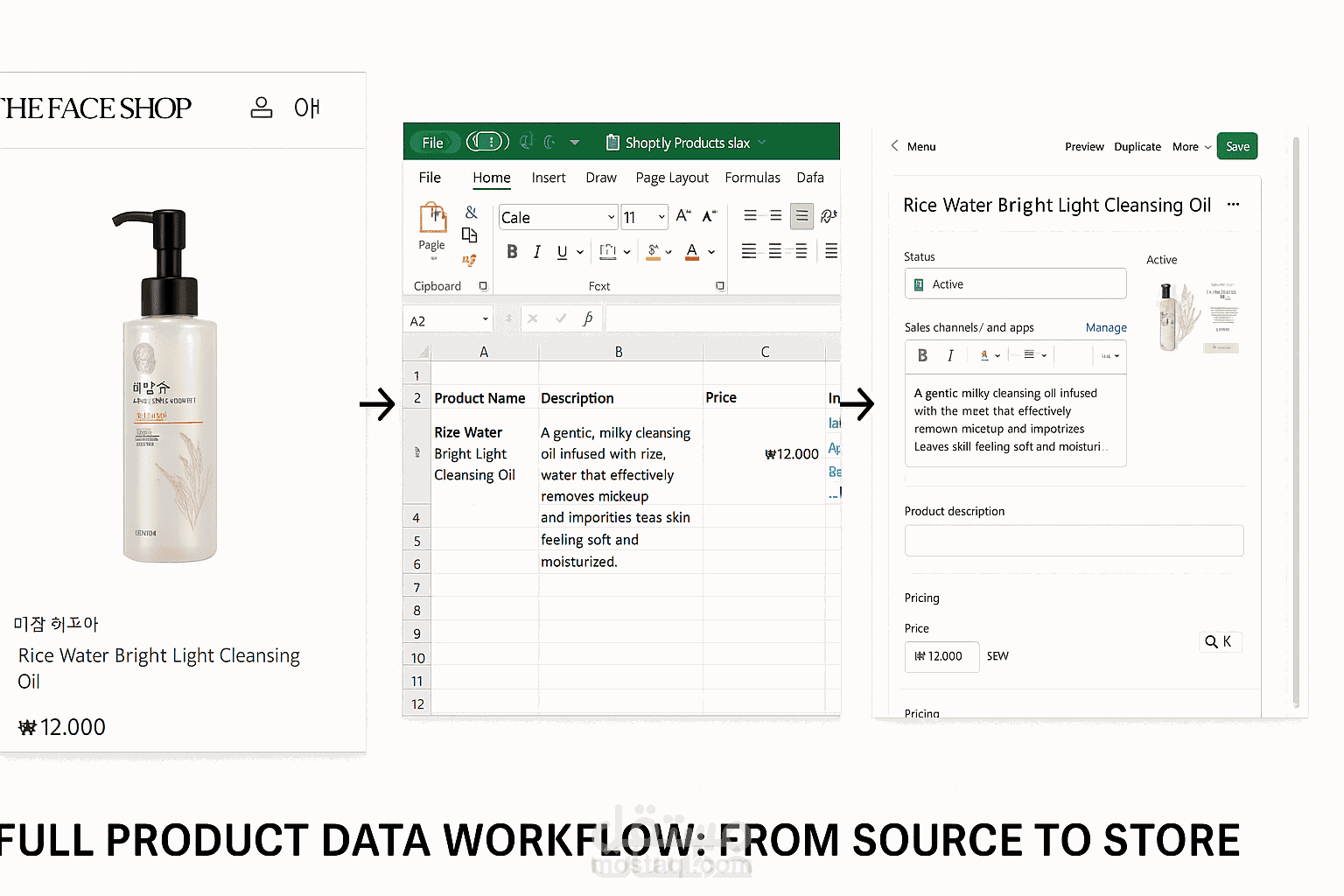The width and height of the screenshot is (1344, 896).
Task: Switch to the Page Layout ribbon tab
Action: coord(672,178)
